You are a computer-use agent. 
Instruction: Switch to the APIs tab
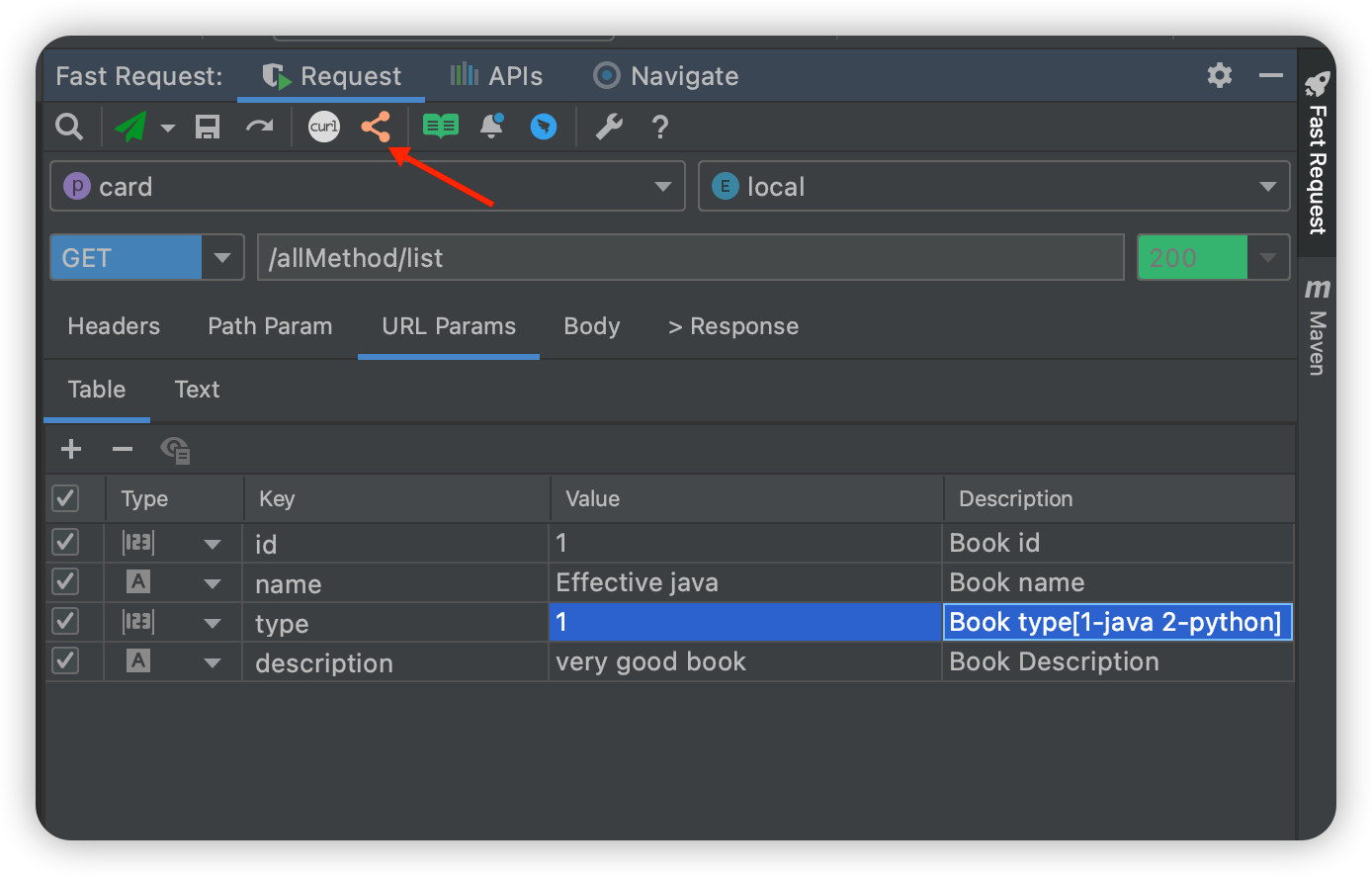click(497, 76)
